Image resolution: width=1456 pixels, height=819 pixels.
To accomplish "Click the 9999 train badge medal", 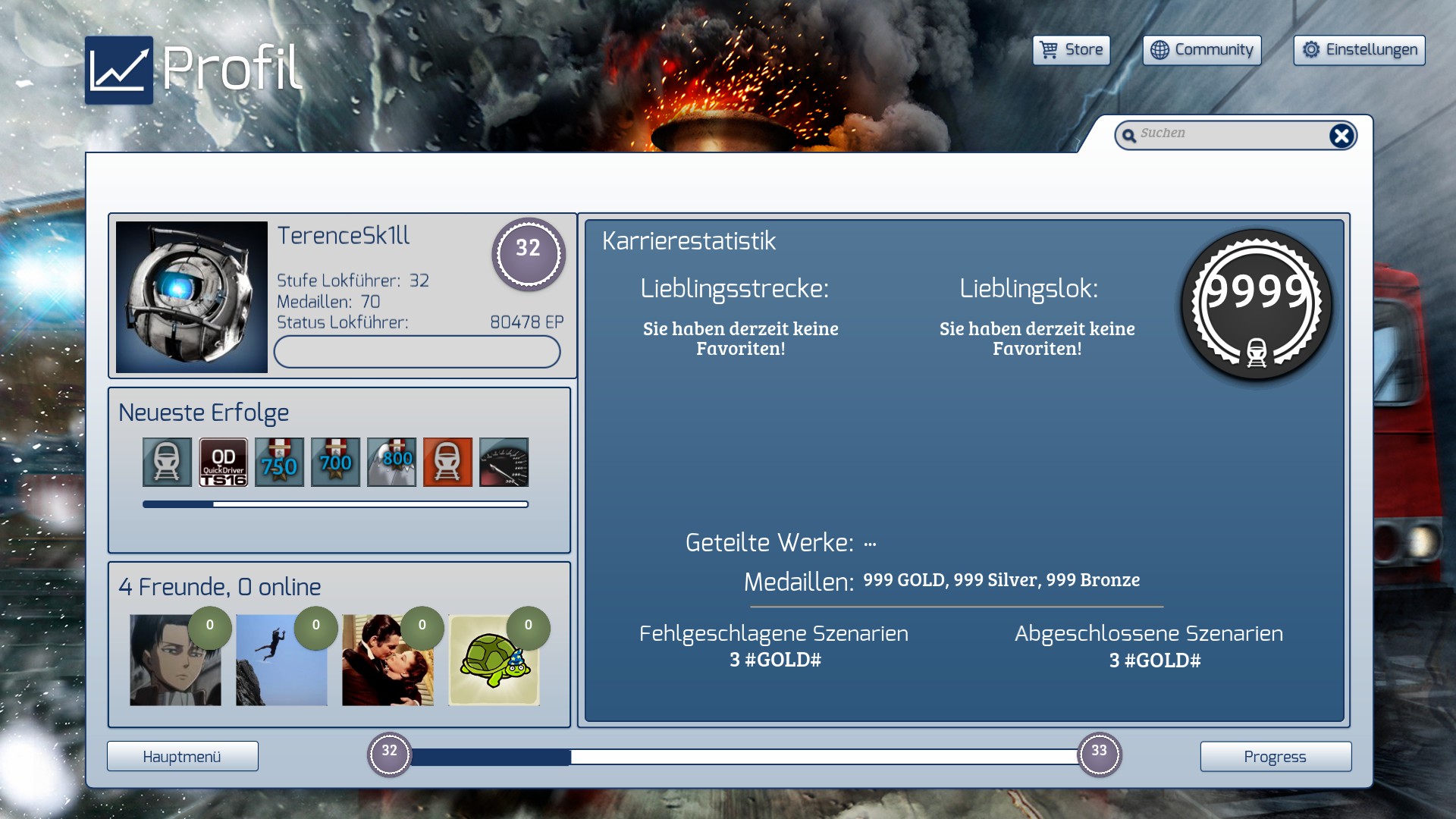I will tap(1256, 306).
